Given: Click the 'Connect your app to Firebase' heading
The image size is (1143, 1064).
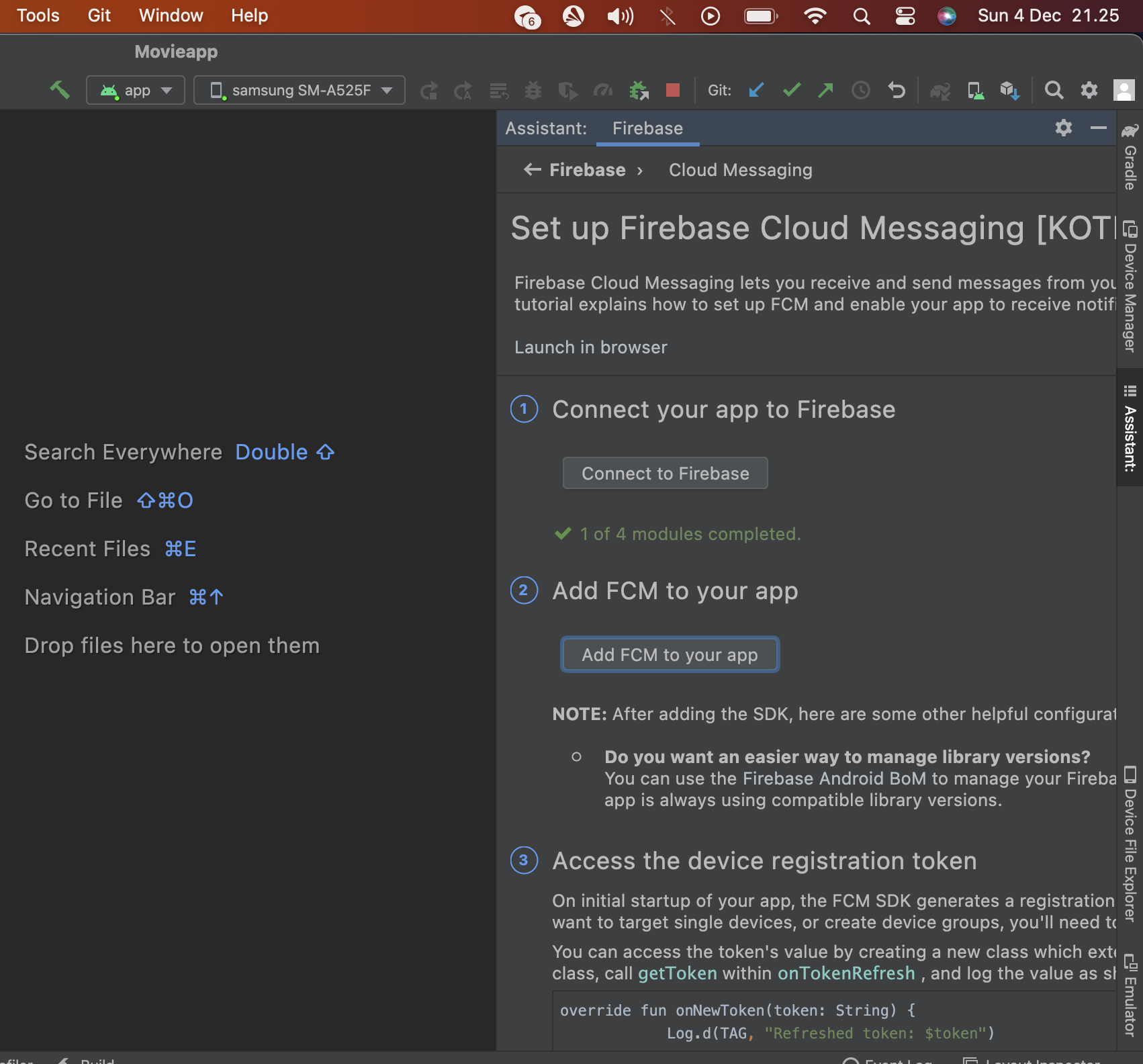Looking at the screenshot, I should [x=723, y=409].
